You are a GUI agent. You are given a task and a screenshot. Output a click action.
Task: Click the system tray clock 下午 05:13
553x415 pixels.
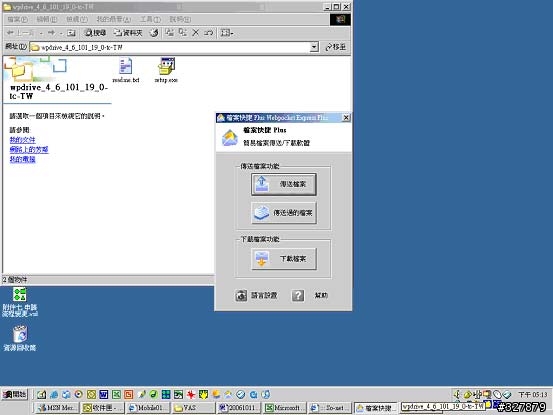(x=533, y=395)
